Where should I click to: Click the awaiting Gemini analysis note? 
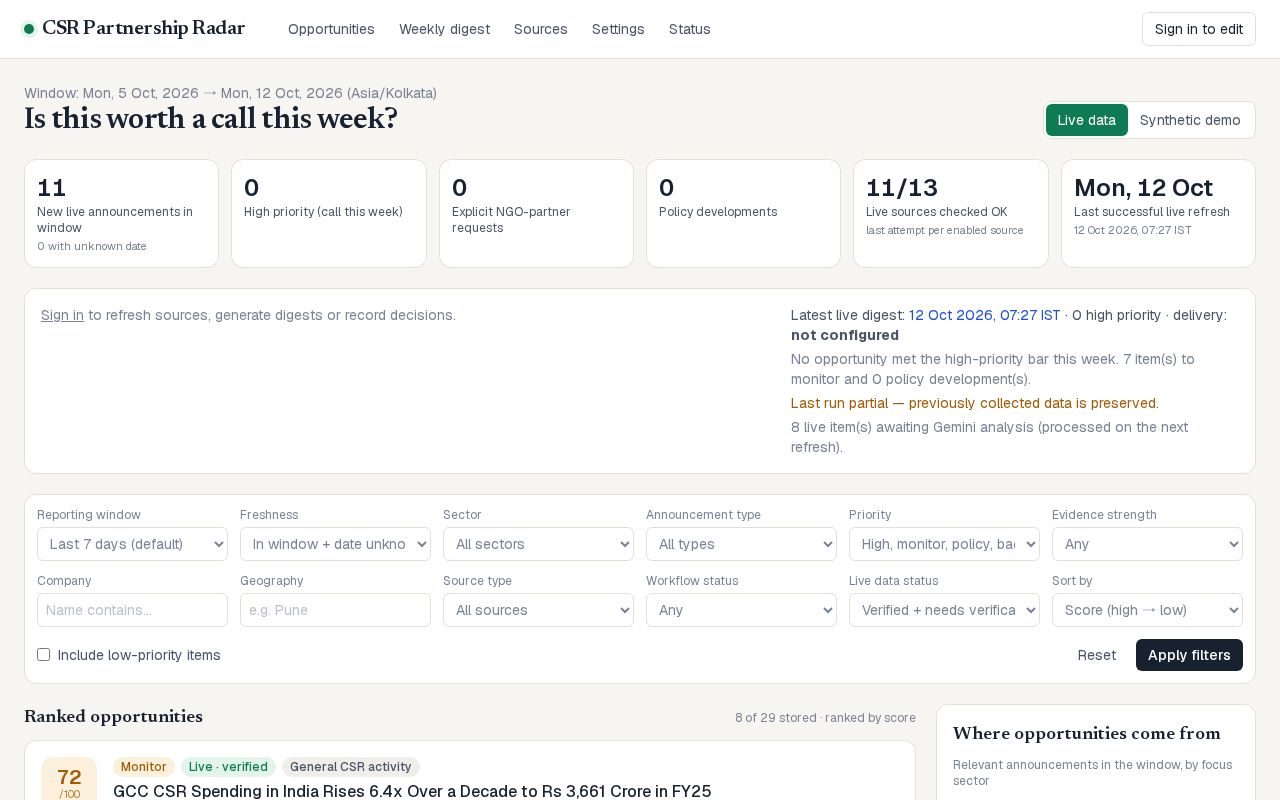990,437
